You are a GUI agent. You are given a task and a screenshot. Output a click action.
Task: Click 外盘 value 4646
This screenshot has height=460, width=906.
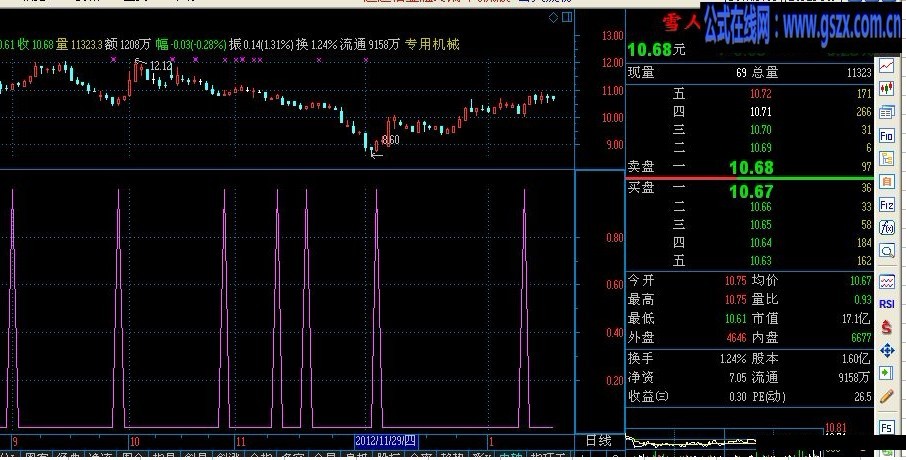click(x=737, y=337)
